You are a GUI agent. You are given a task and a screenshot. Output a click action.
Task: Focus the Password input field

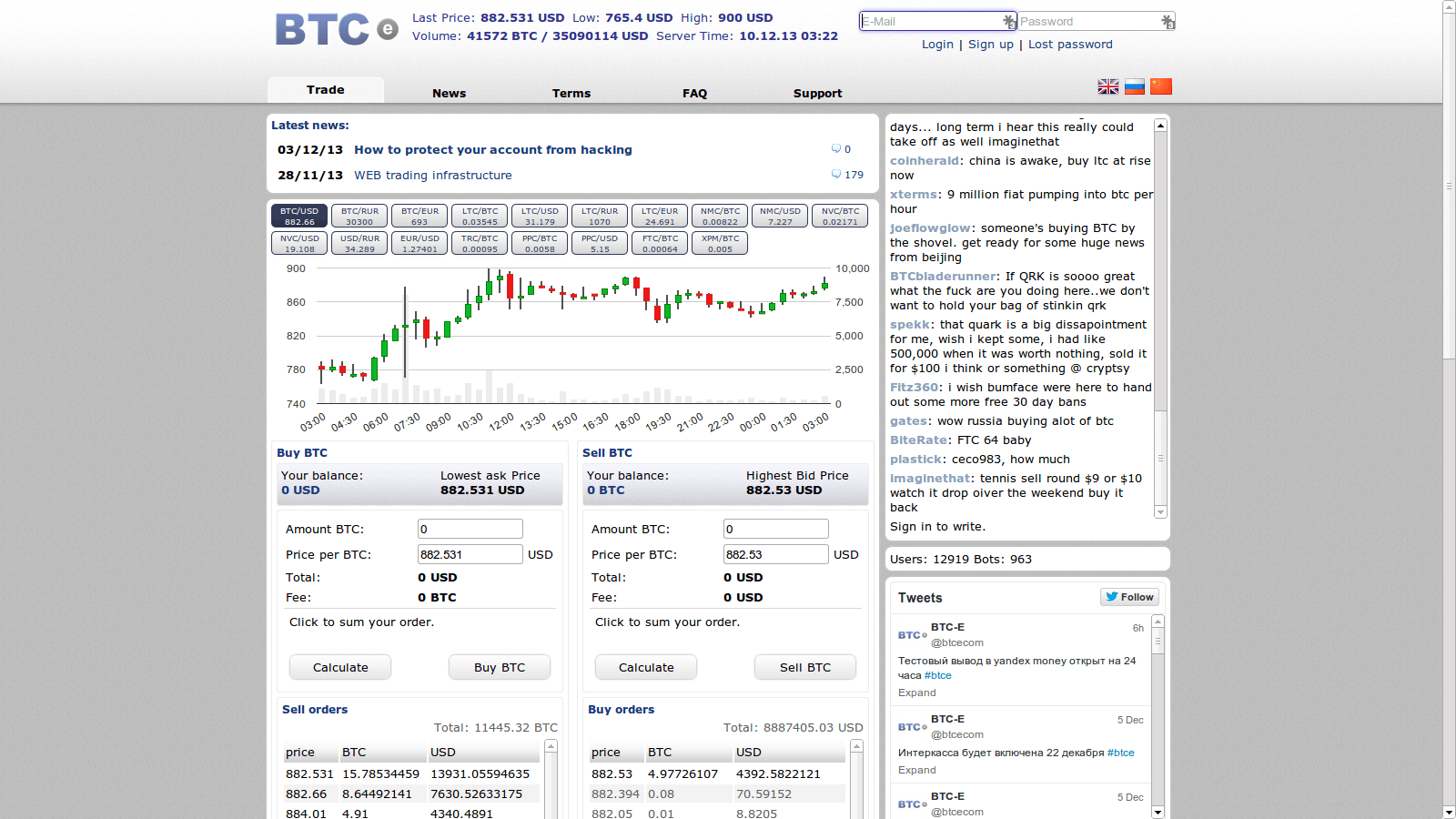tap(1097, 21)
